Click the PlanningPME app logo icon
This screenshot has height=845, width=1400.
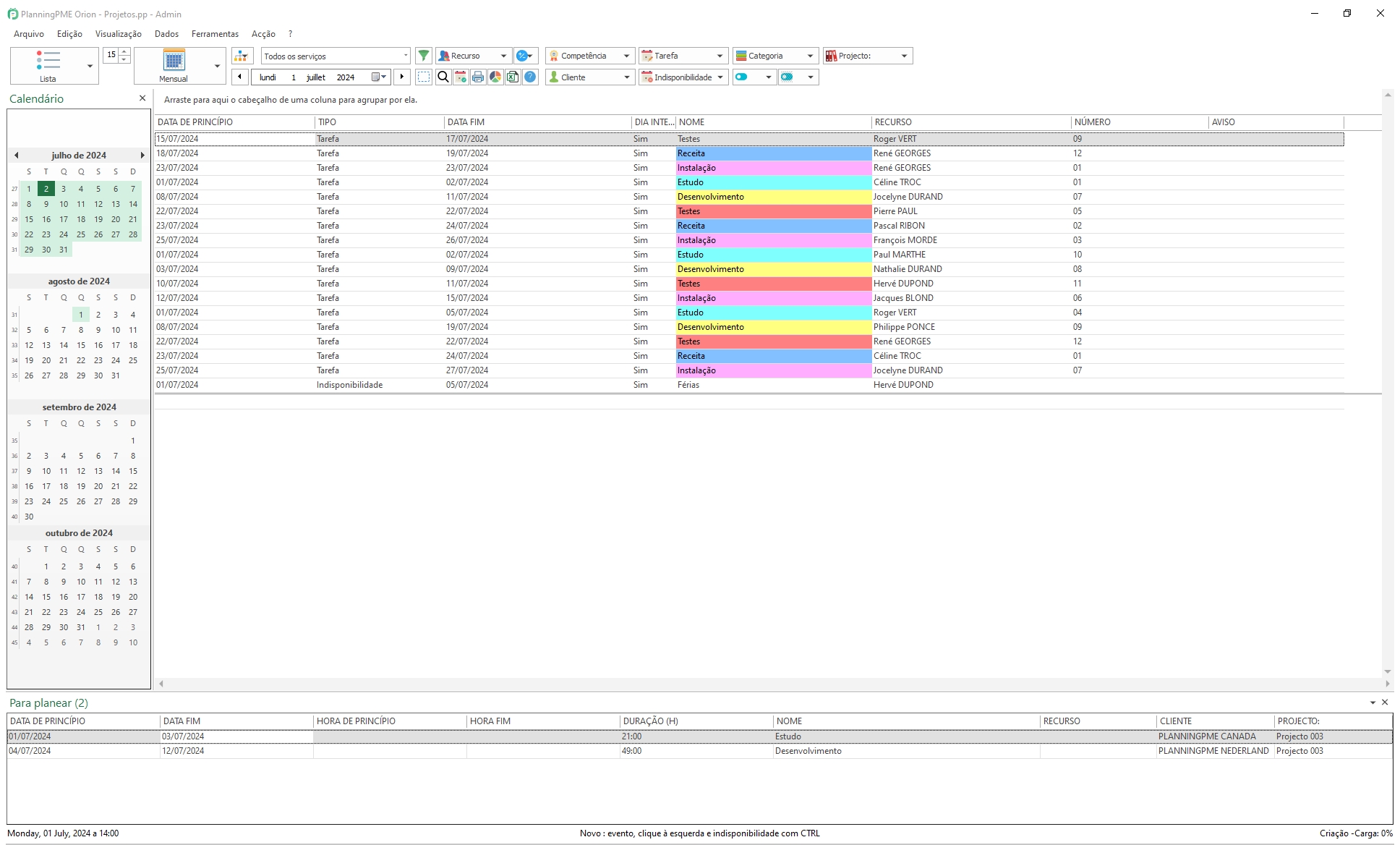pyautogui.click(x=13, y=14)
